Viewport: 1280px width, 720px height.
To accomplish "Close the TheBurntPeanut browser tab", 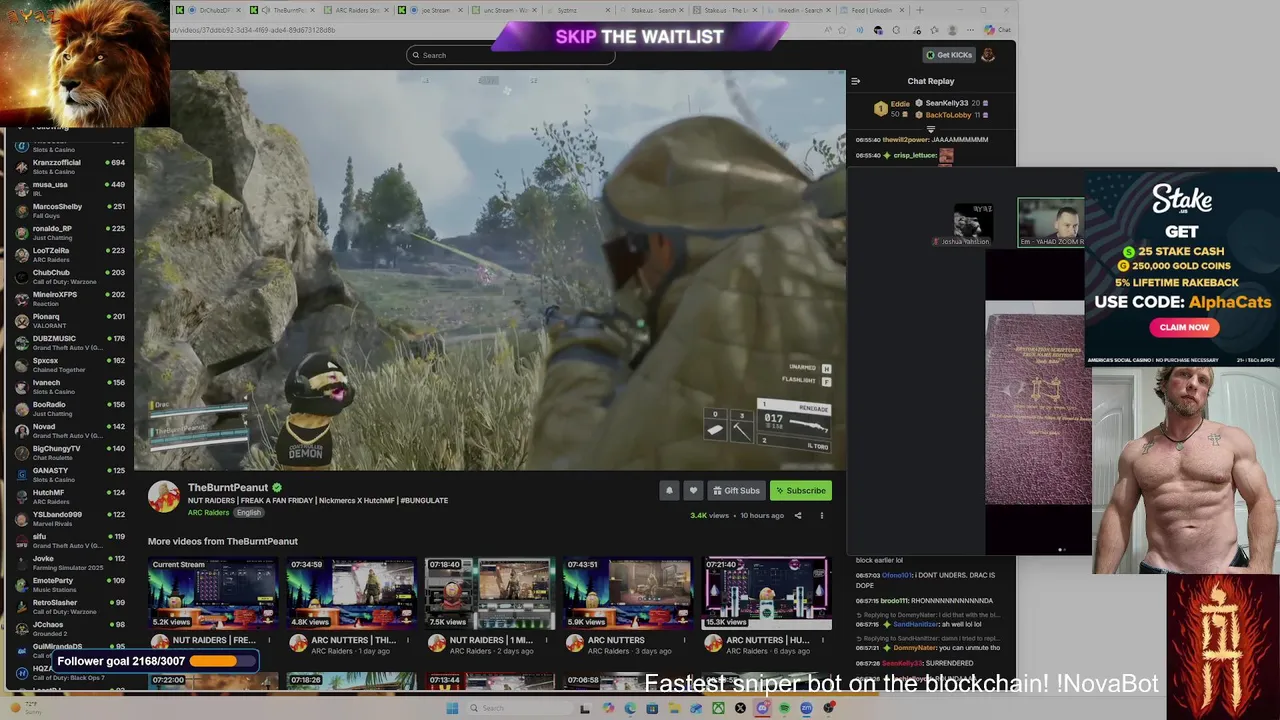I will pyautogui.click(x=312, y=10).
